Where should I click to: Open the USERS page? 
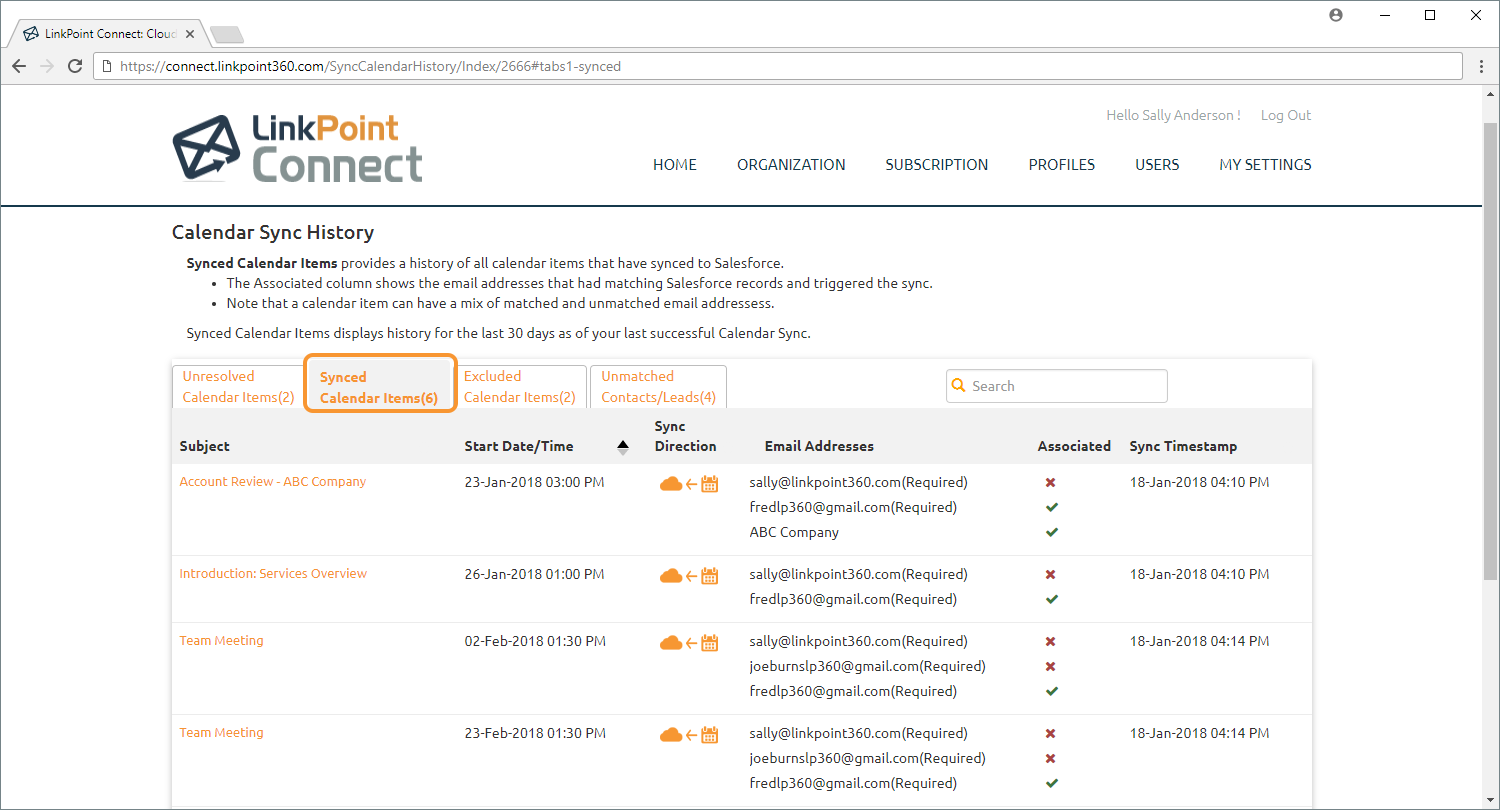click(1157, 165)
